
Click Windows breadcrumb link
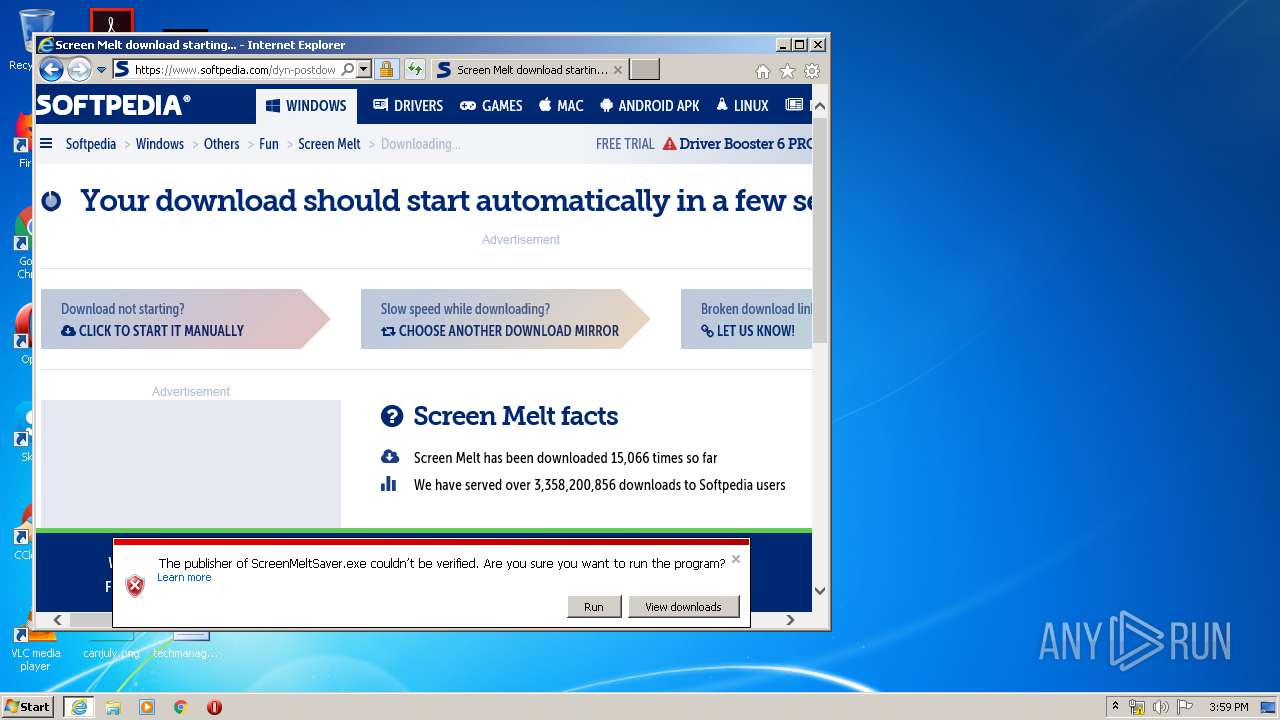[x=160, y=144]
